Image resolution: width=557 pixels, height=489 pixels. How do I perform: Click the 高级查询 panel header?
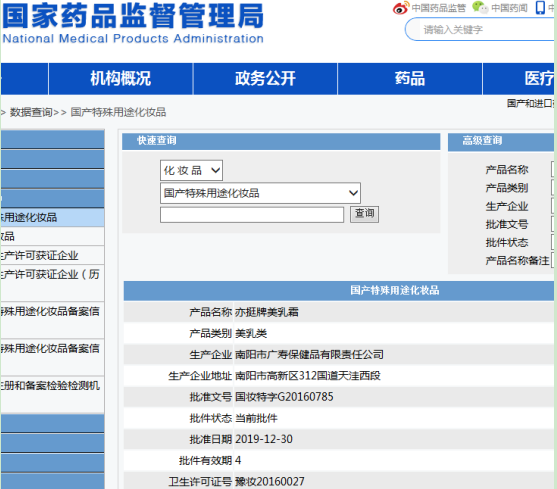(x=502, y=141)
